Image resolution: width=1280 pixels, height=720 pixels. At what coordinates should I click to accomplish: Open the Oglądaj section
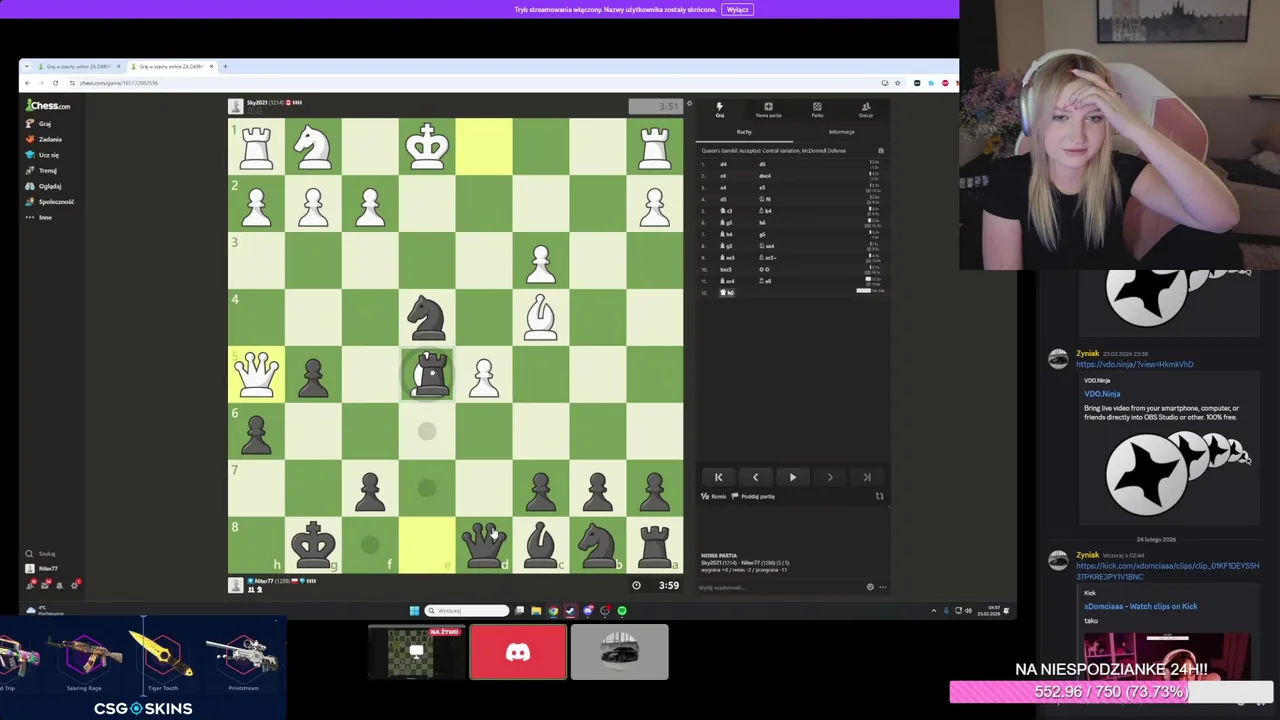coord(43,186)
